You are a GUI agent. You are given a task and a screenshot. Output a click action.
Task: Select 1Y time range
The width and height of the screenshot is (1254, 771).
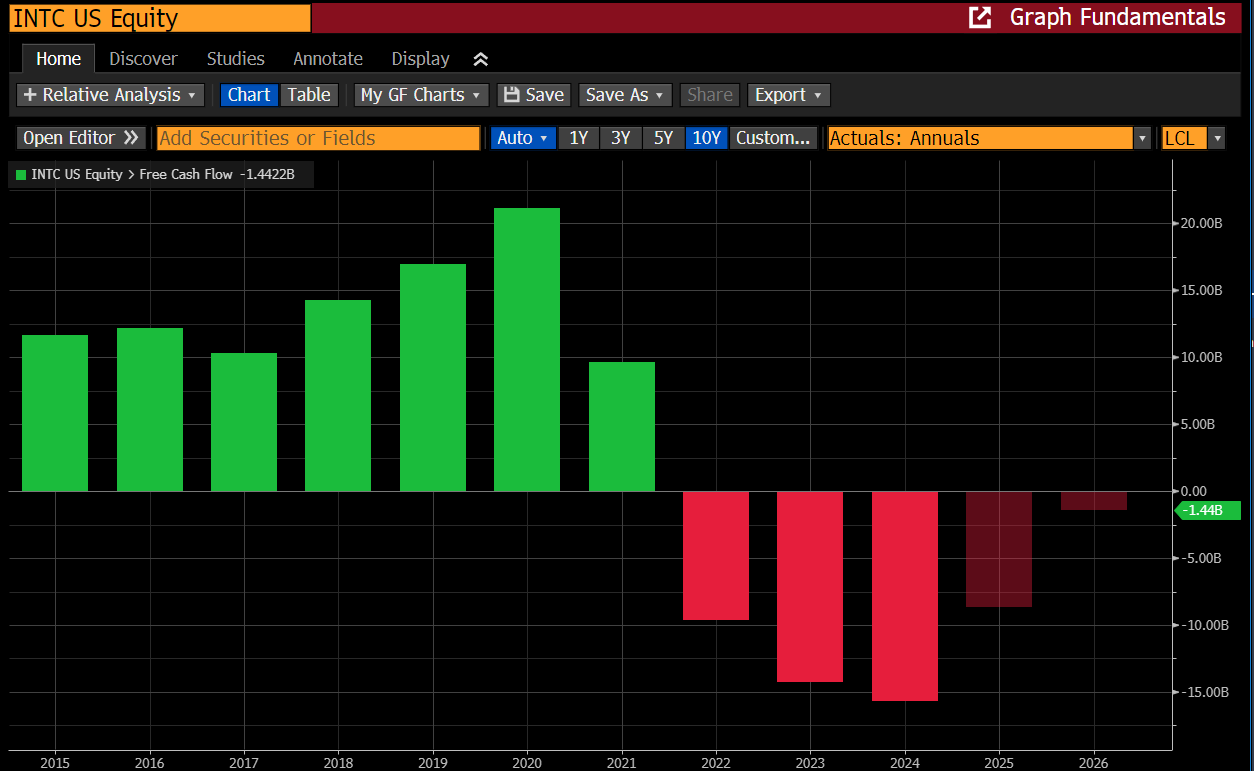point(578,138)
